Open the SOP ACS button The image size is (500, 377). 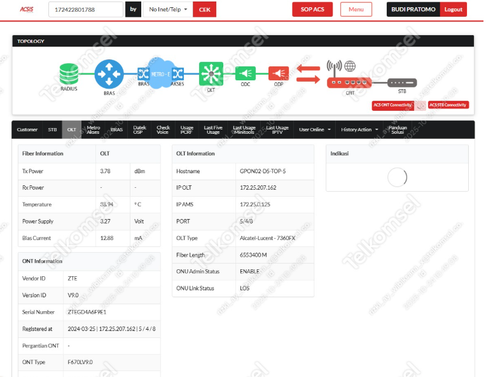point(312,9)
